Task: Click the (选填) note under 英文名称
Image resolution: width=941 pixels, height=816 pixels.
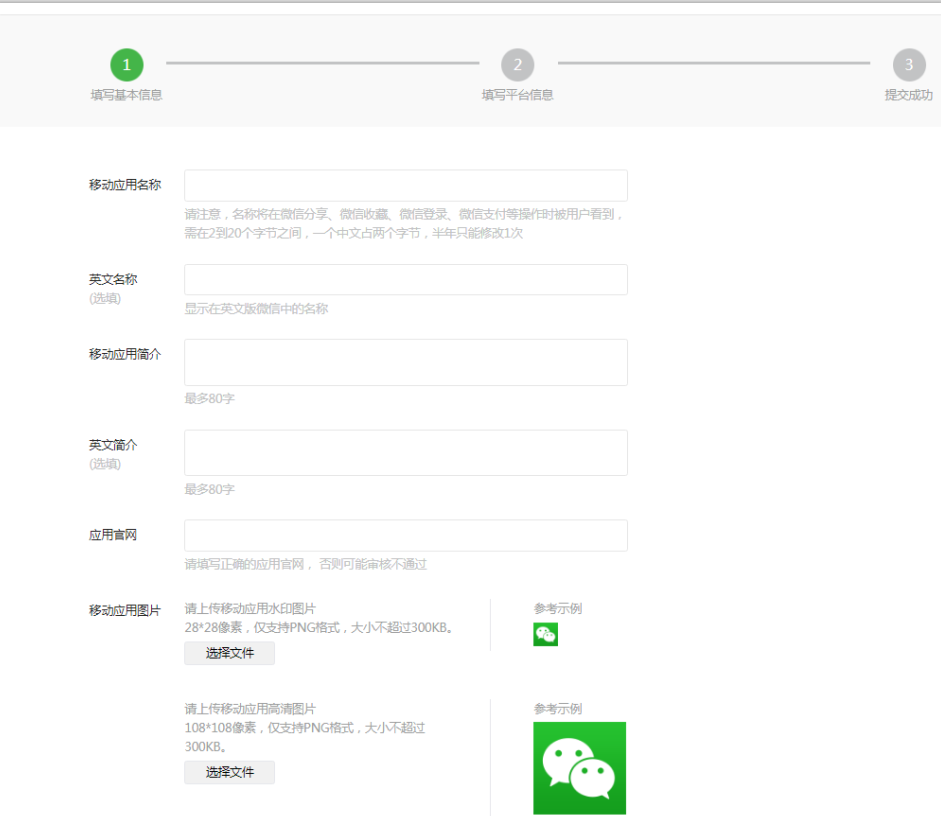Action: tap(105, 298)
